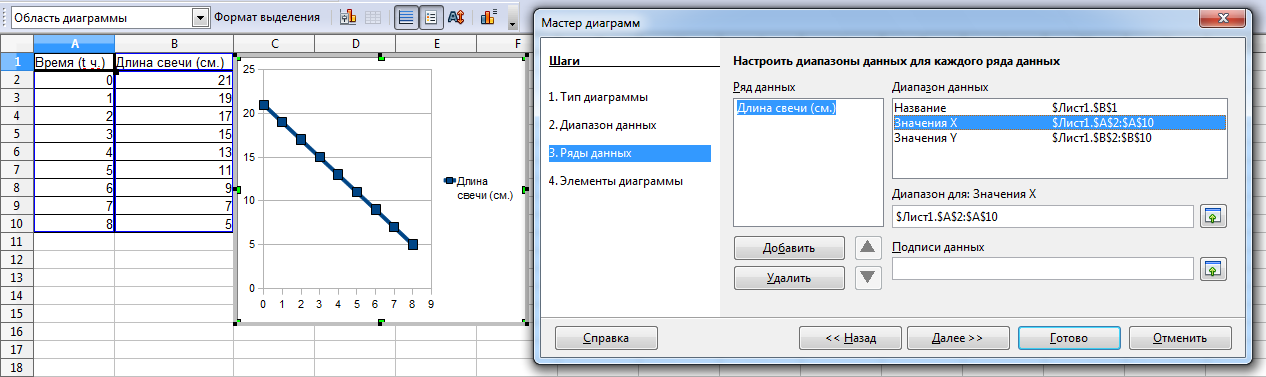
Task: Click the chart data point at x=8
Action: [412, 244]
